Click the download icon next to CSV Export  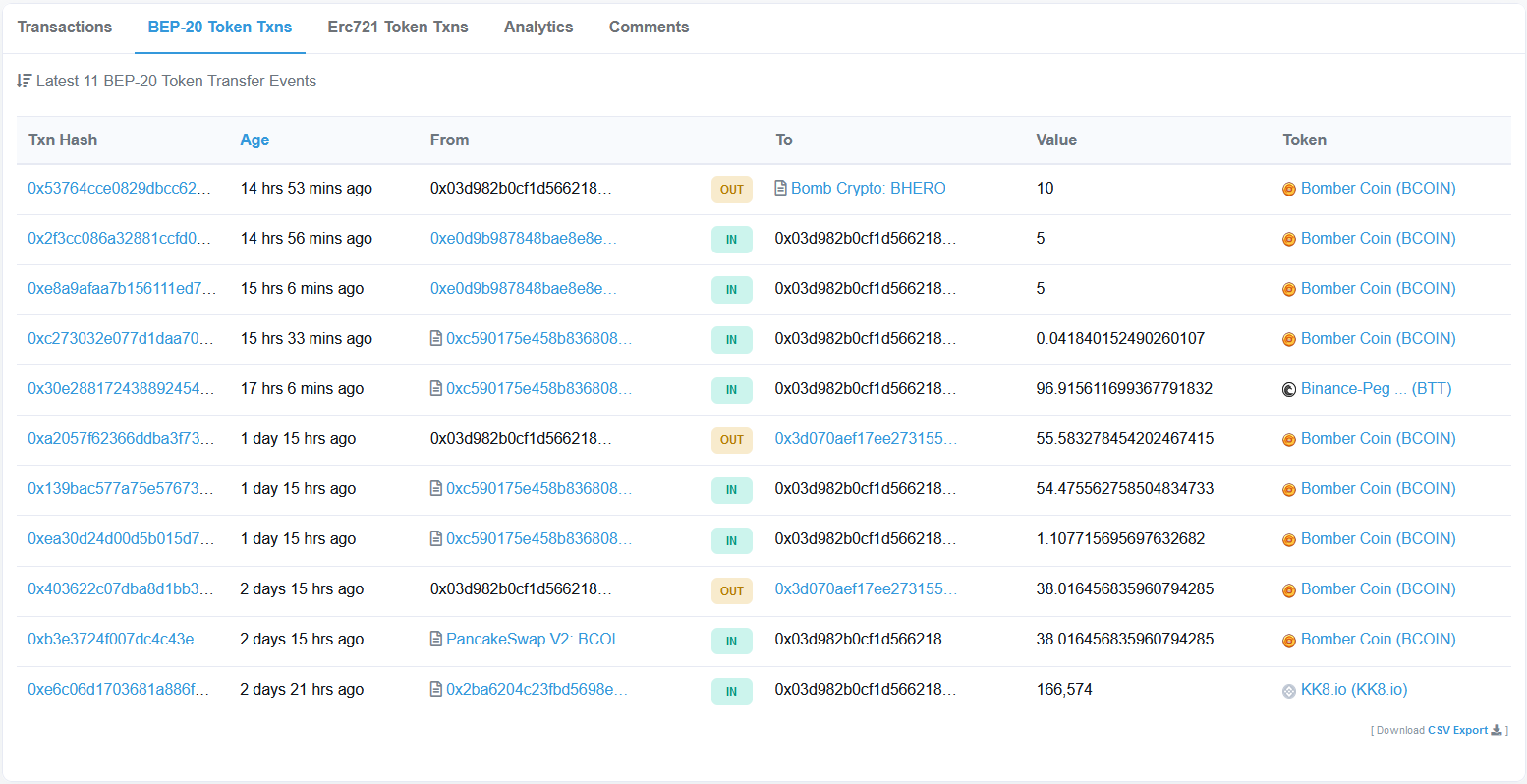coord(1497,730)
